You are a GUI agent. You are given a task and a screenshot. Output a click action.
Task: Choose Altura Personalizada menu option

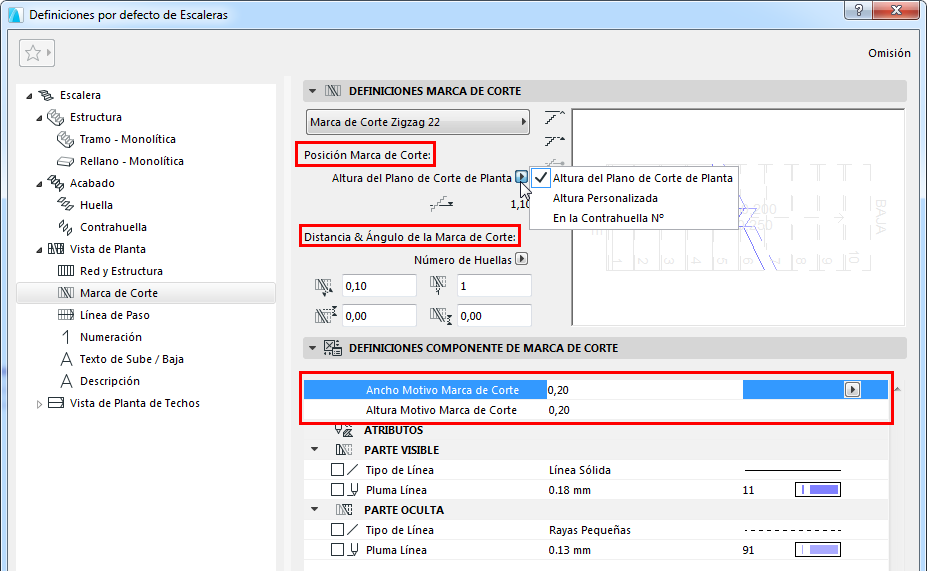click(605, 198)
